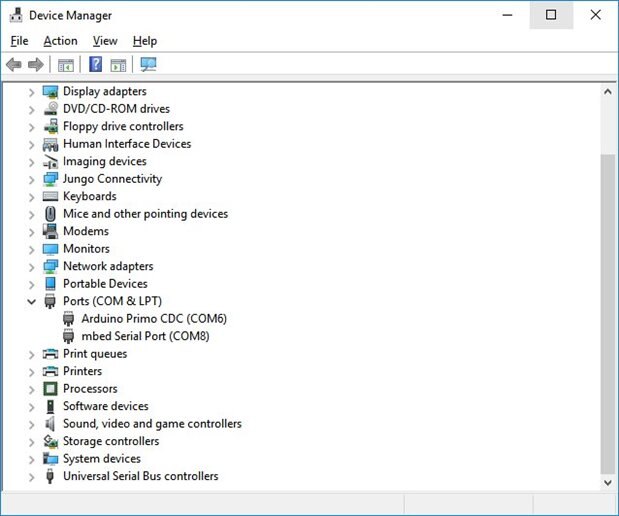The width and height of the screenshot is (619, 516).
Task: Expand the Display adapters node
Action: click(32, 92)
